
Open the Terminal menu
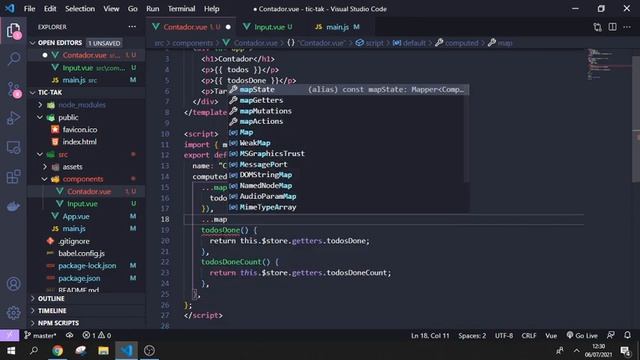[x=182, y=9]
